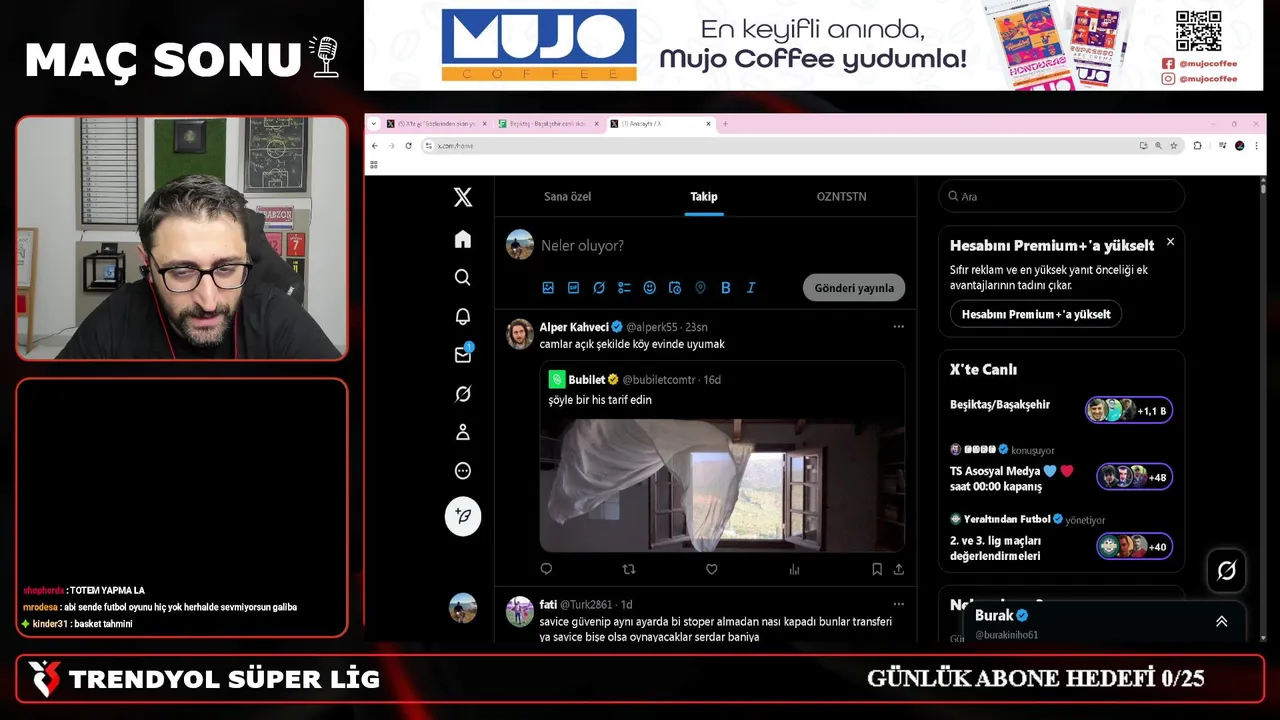Screen dimensions: 1280x720
Task: Open more options on Alper Kahveci's post
Action: [x=898, y=327]
